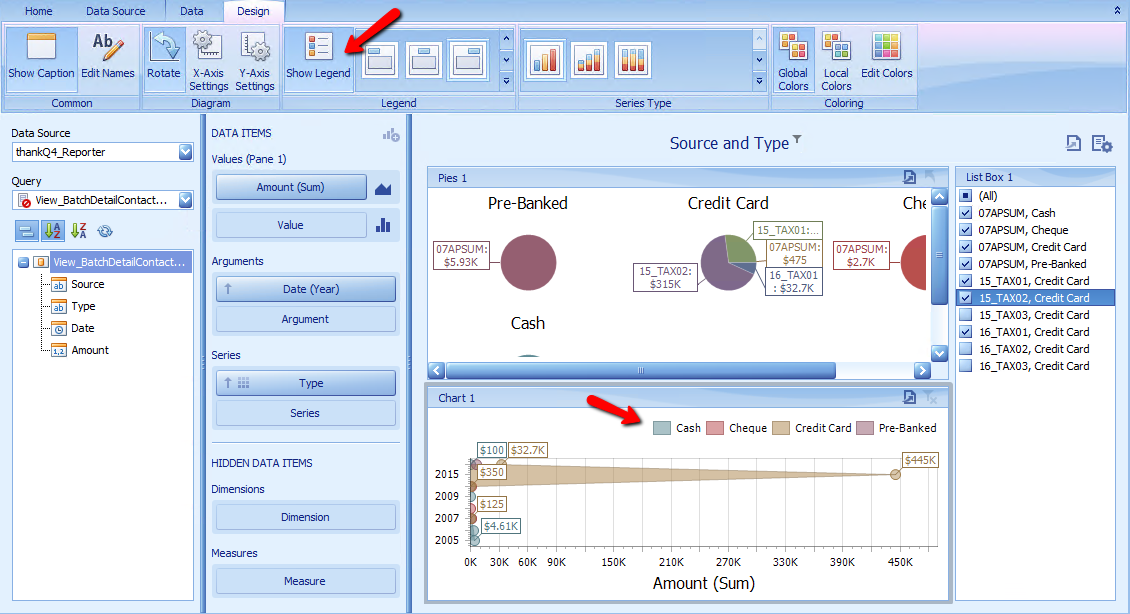
Task: Expand the Series Type gallery
Action: click(759, 81)
